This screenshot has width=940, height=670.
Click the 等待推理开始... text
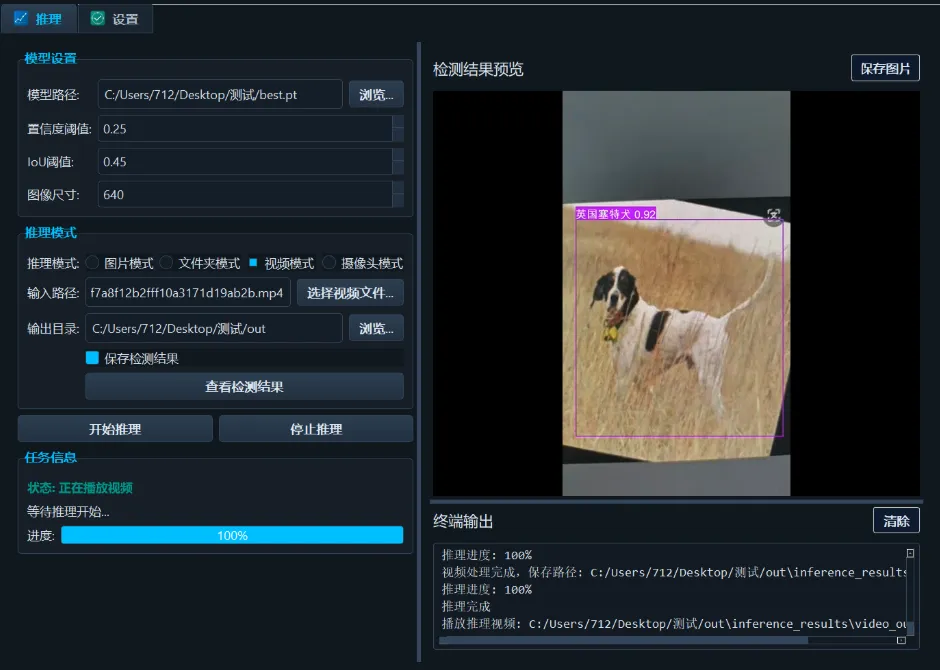[68, 512]
